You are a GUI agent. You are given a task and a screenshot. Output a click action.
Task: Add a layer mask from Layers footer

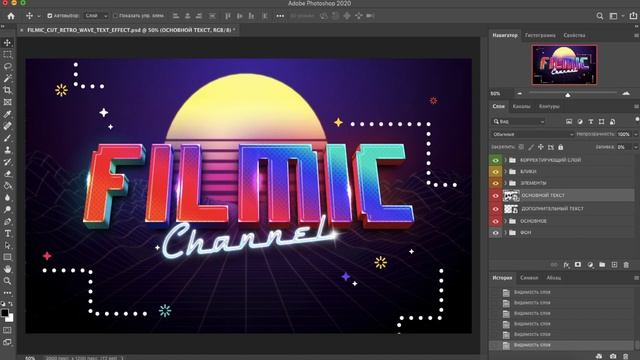coord(578,265)
